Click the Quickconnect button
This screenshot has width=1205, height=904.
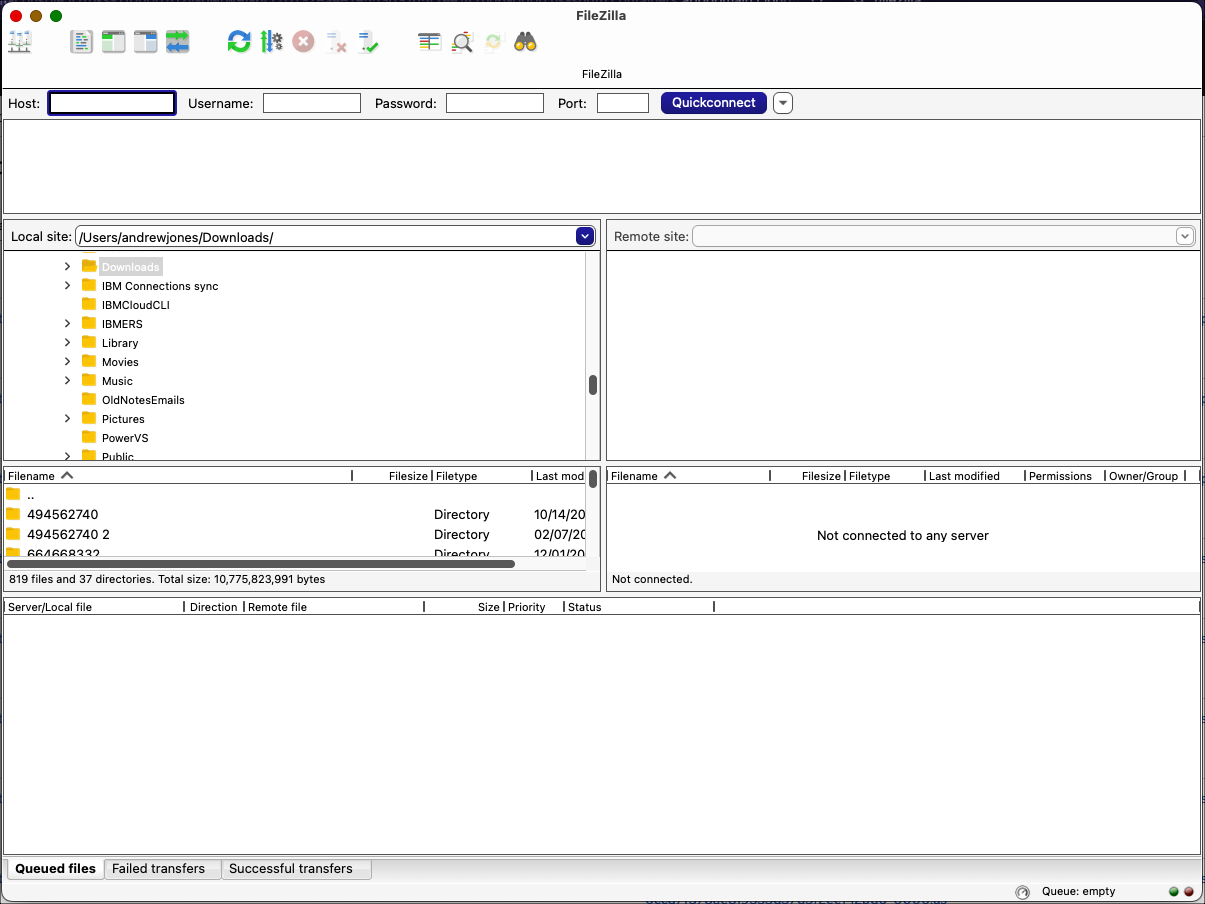[x=714, y=103]
